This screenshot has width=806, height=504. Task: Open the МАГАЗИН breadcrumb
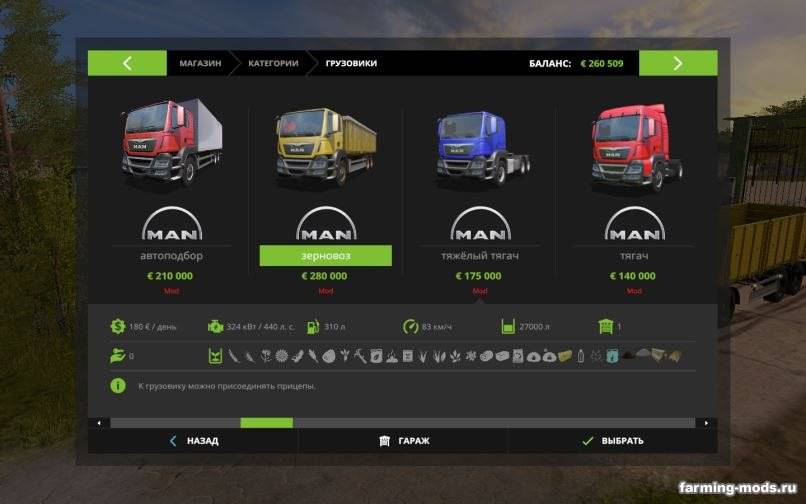tap(200, 63)
